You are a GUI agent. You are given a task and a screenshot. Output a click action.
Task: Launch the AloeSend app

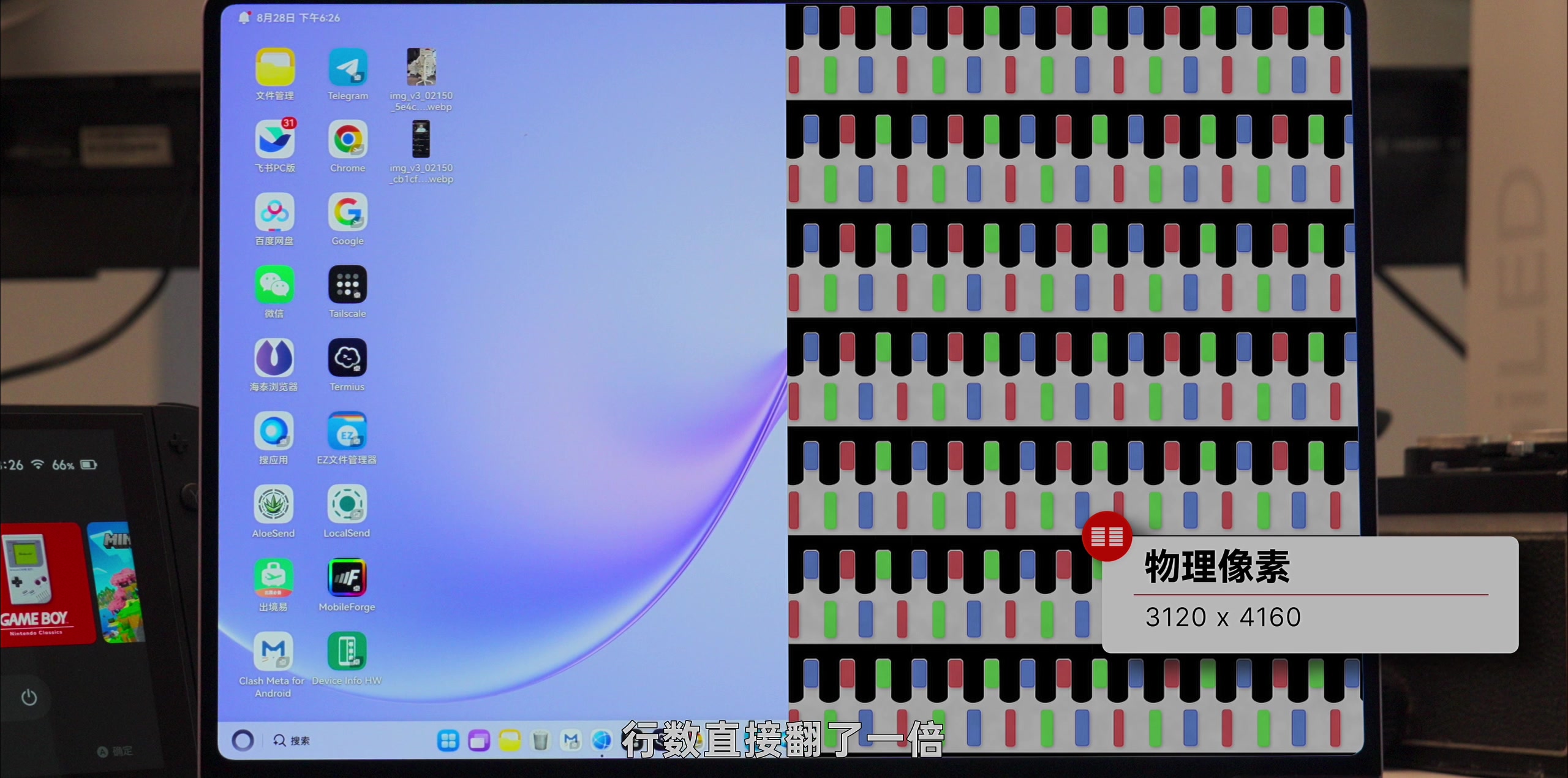273,504
